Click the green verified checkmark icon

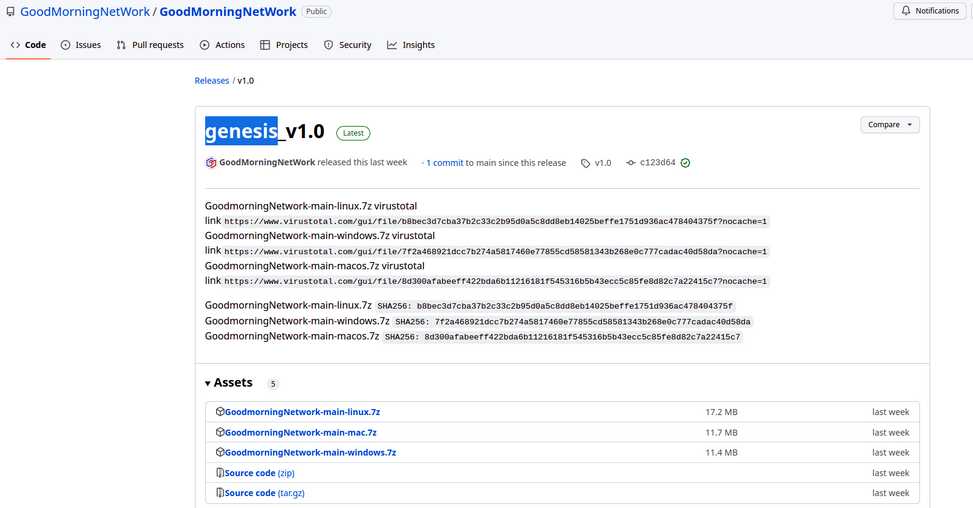click(x=685, y=163)
